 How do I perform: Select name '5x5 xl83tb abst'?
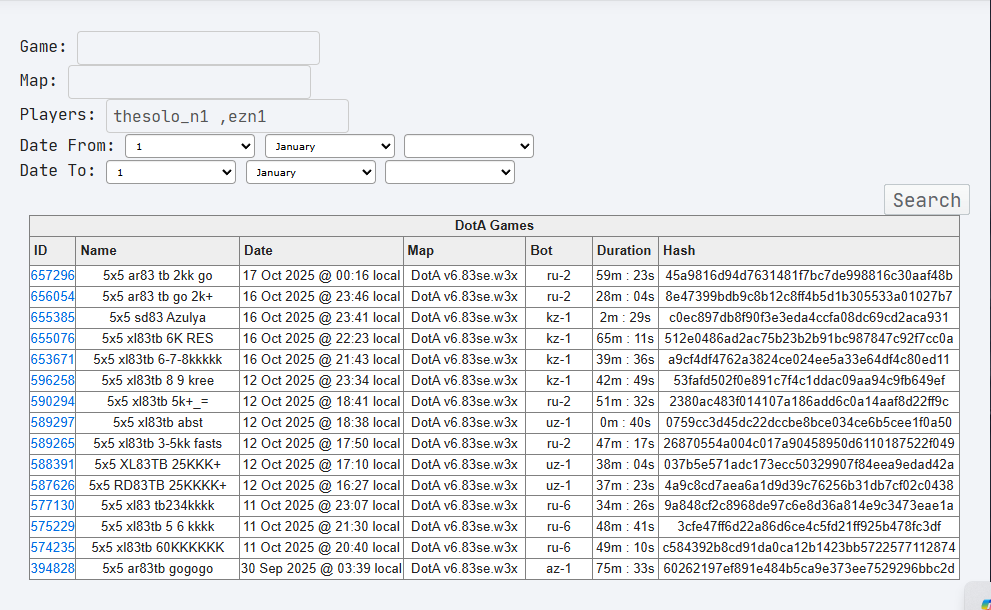(157, 422)
